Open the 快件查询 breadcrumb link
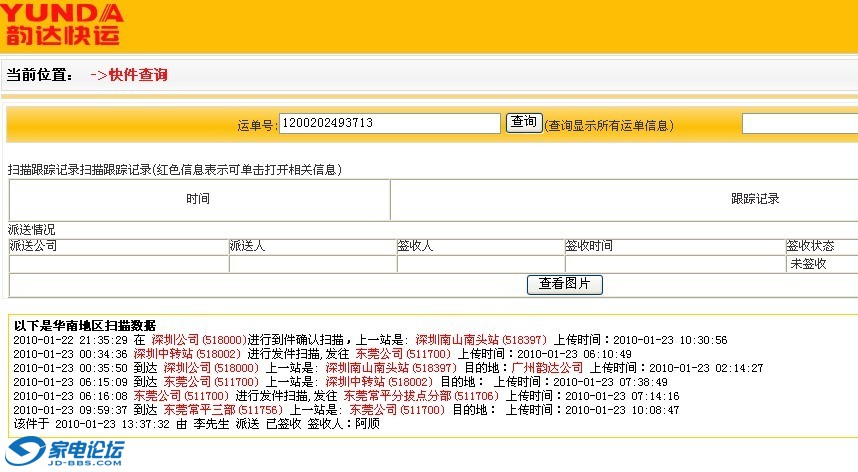The height and width of the screenshot is (472, 858). [x=137, y=75]
